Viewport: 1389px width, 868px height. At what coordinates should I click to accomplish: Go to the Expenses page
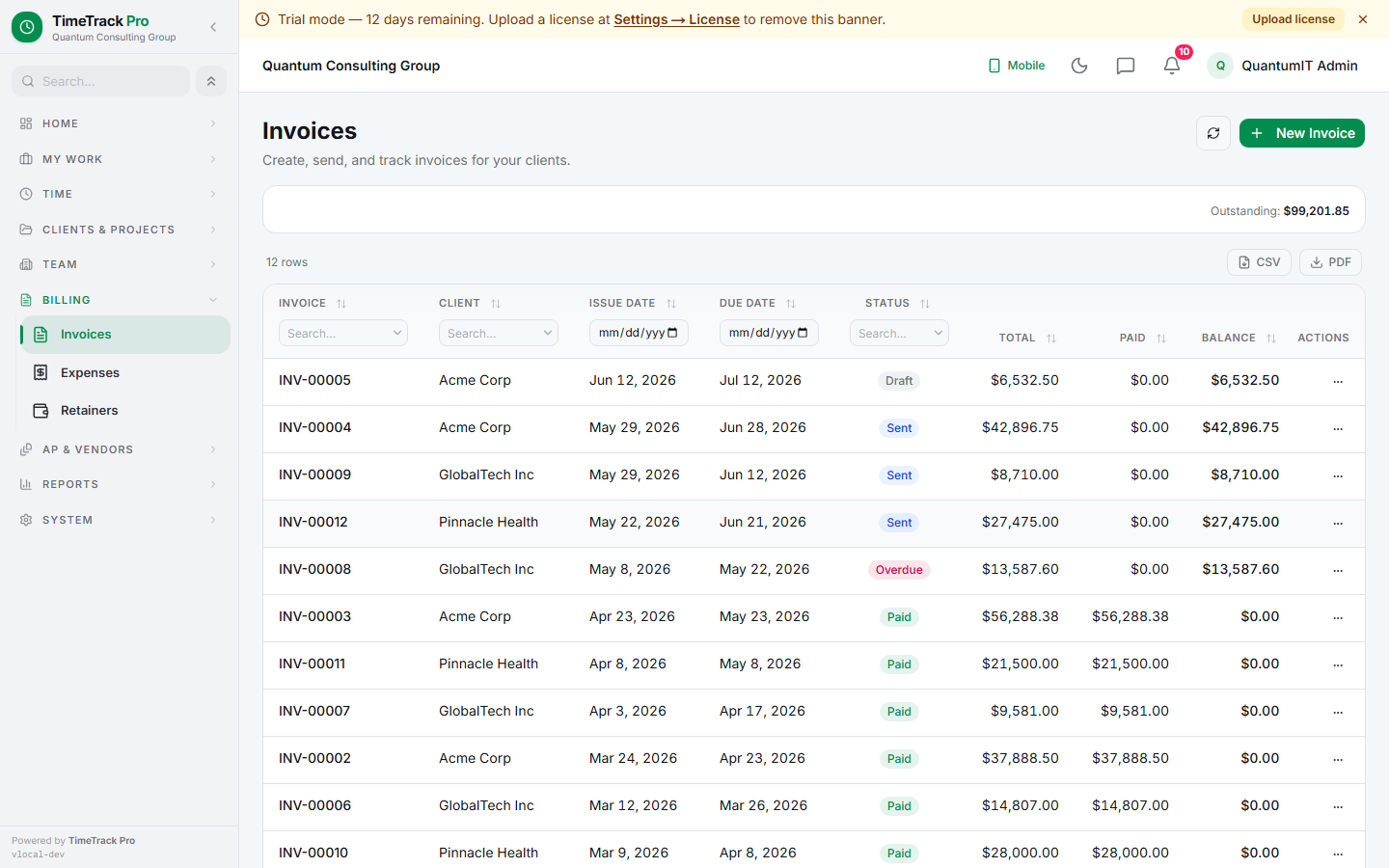[125, 372]
